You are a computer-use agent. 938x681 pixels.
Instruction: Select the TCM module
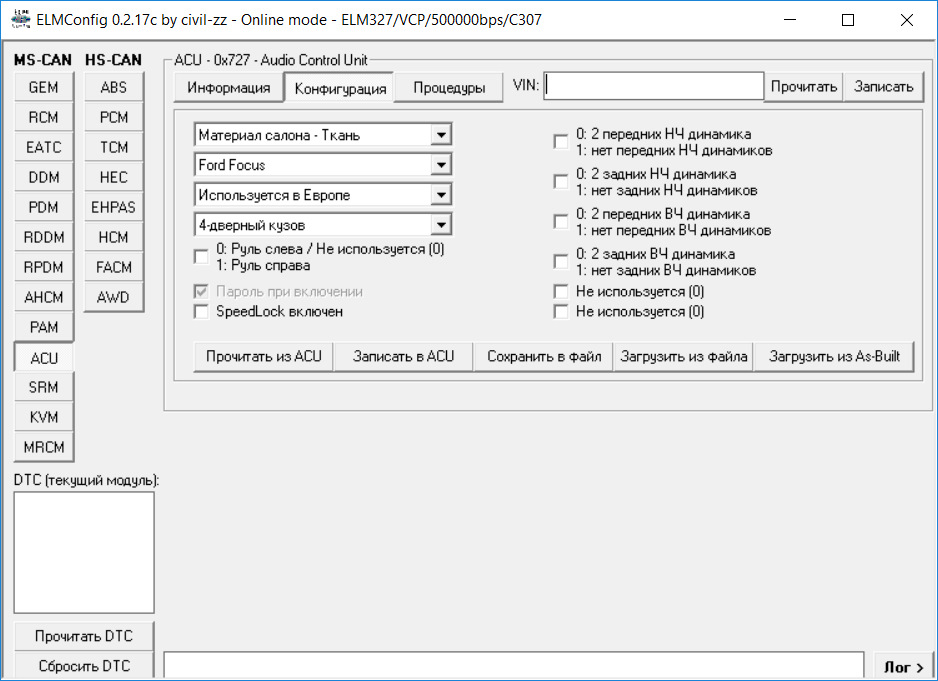(114, 147)
